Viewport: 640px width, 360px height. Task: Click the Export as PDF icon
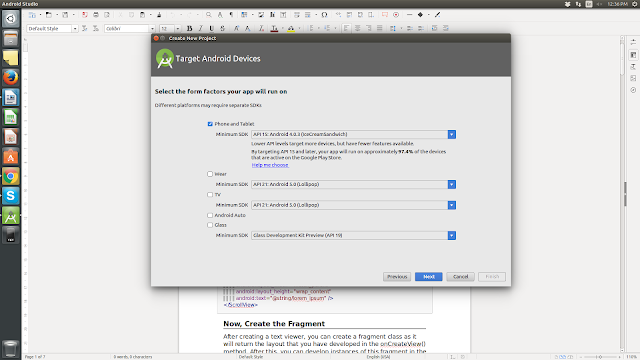(84, 15)
